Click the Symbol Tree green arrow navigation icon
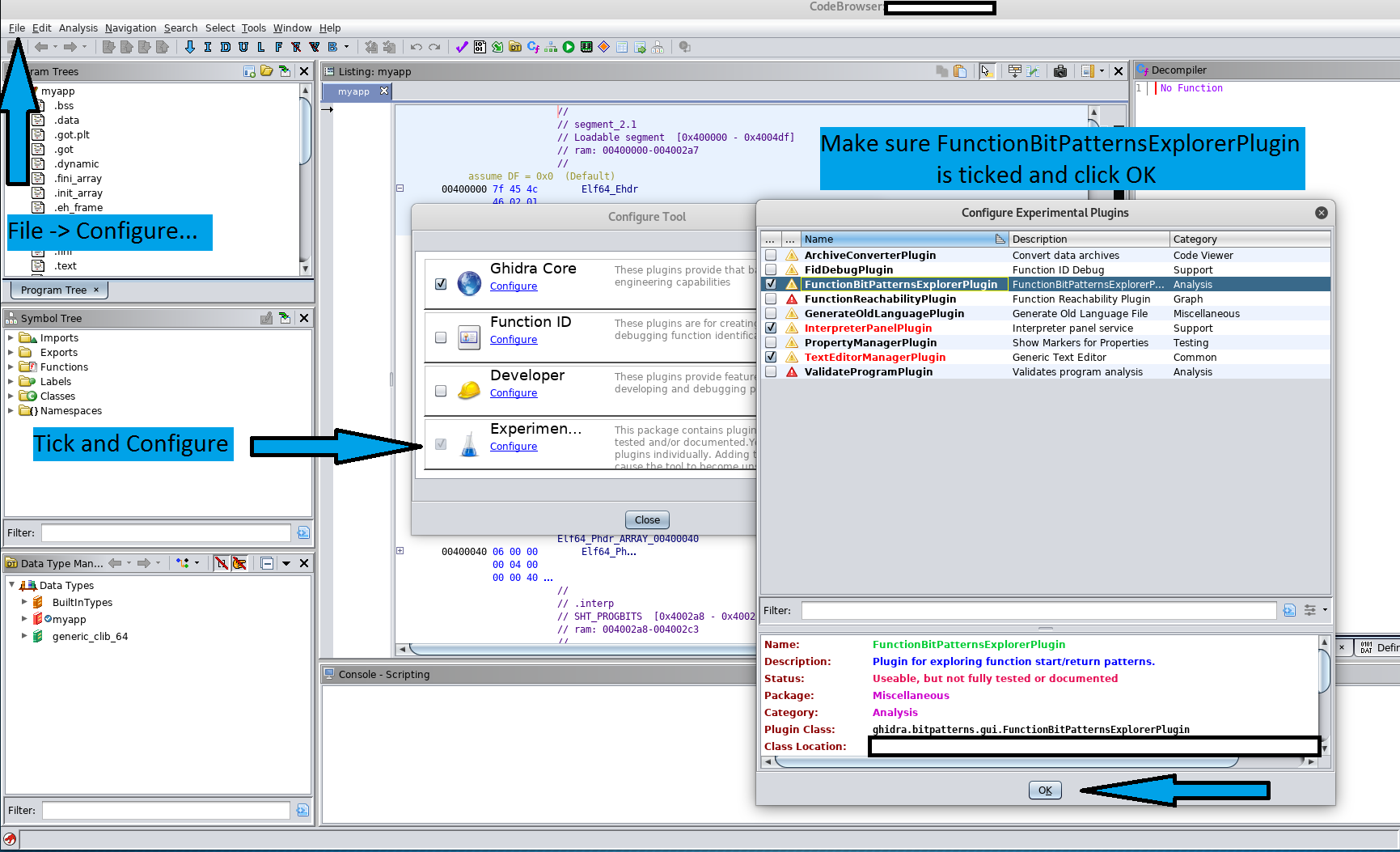Screen dimensions: 1400x852 pyautogui.click(x=285, y=318)
